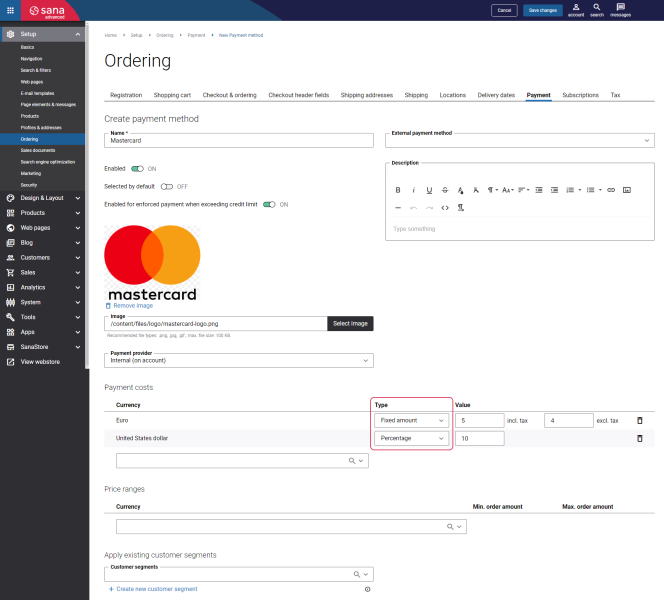Insert image via Description toolbar icon
664x600 pixels.
[x=626, y=189]
